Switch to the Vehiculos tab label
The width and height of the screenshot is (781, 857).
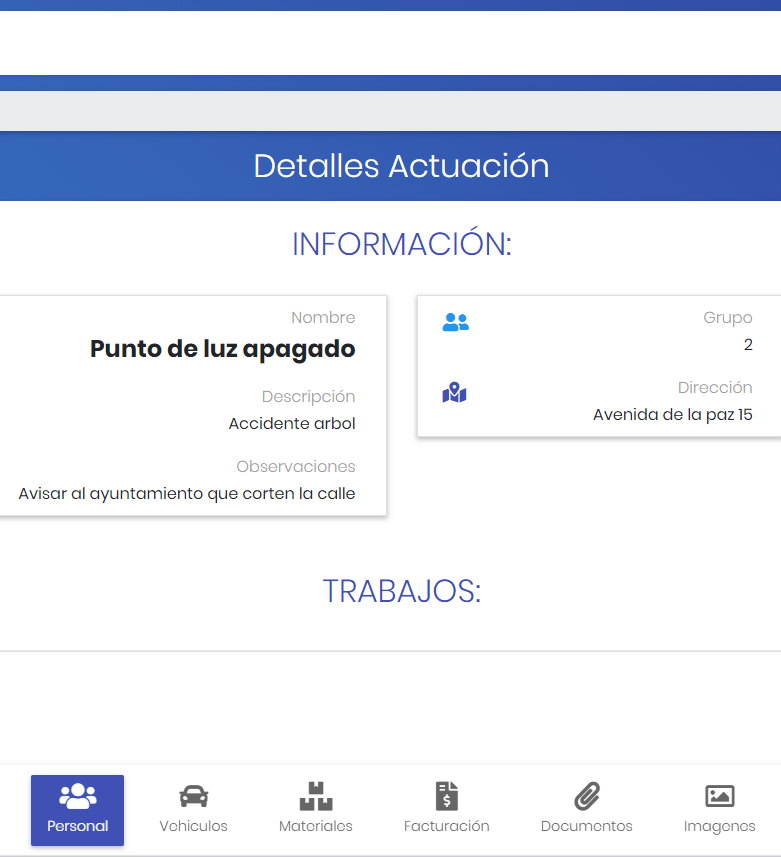[x=193, y=826]
